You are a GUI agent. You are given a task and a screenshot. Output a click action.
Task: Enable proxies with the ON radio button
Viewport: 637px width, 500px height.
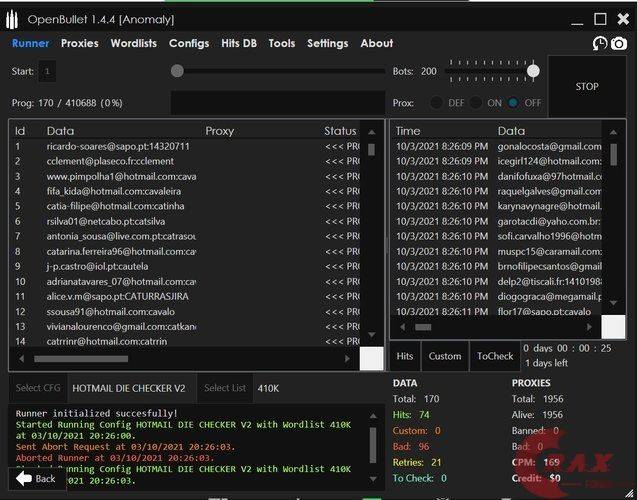(476, 102)
